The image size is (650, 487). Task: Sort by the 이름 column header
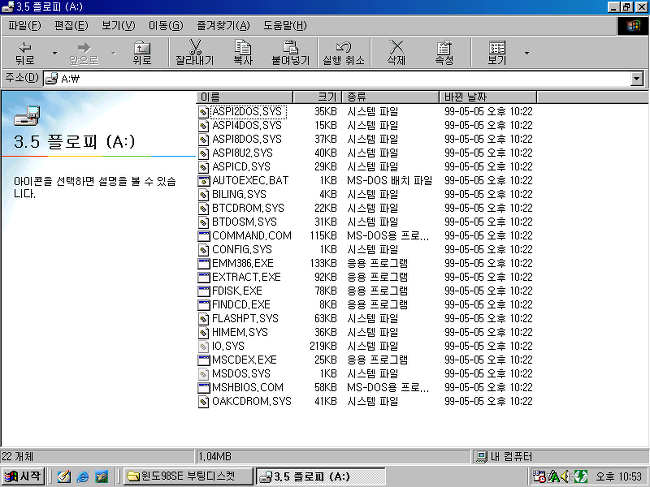244,97
